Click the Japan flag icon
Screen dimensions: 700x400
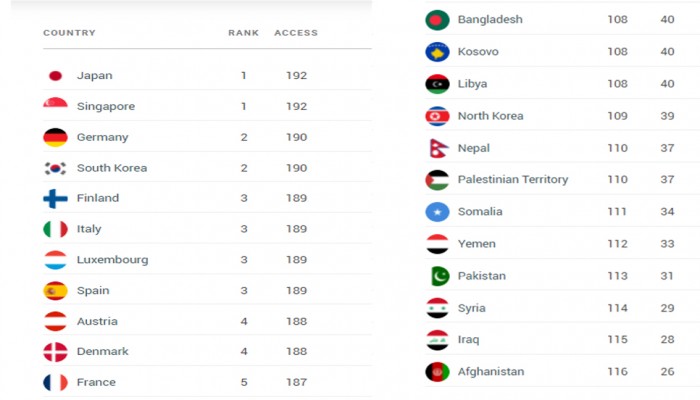[55, 75]
